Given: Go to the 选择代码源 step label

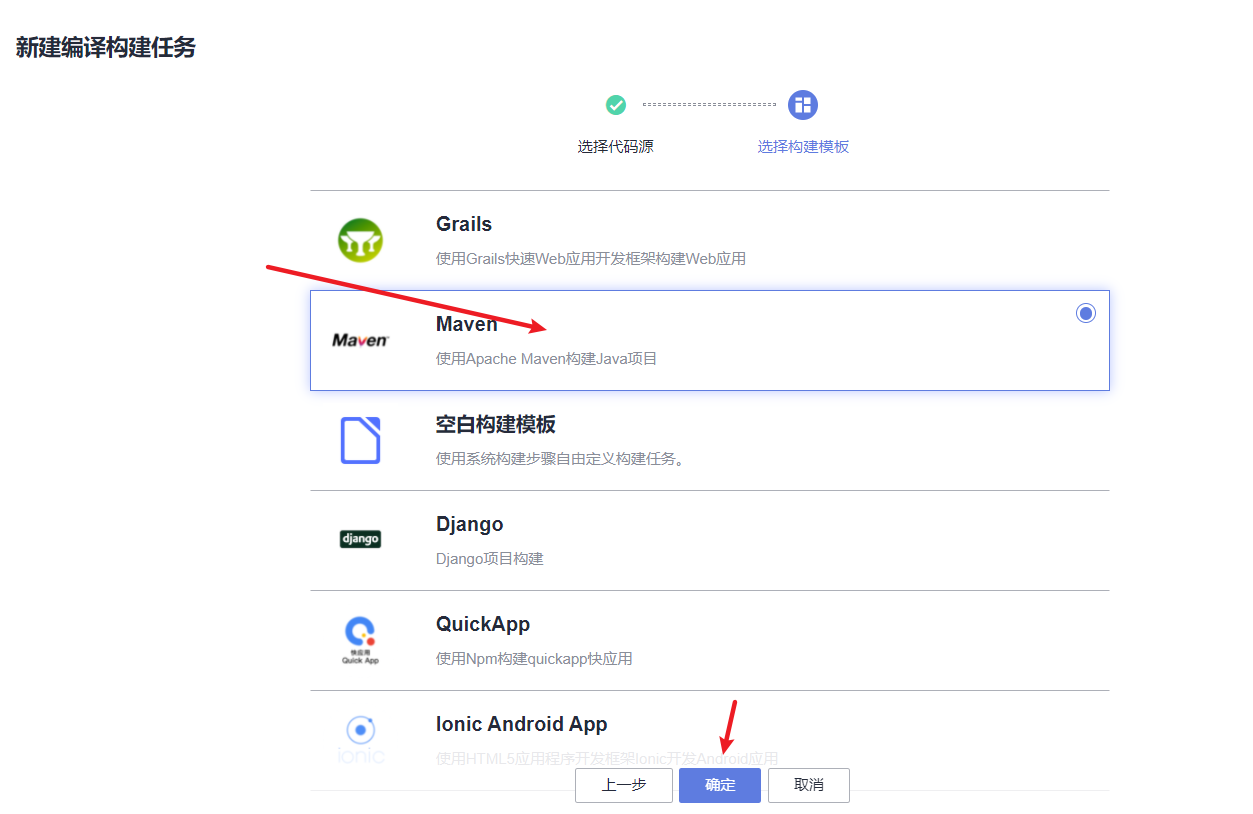Looking at the screenshot, I should (x=616, y=146).
